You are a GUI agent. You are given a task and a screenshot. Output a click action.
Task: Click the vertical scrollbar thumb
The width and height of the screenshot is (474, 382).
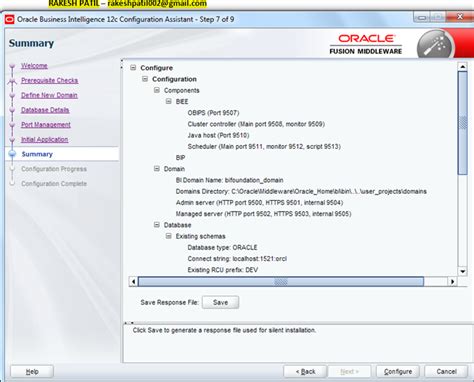click(463, 123)
